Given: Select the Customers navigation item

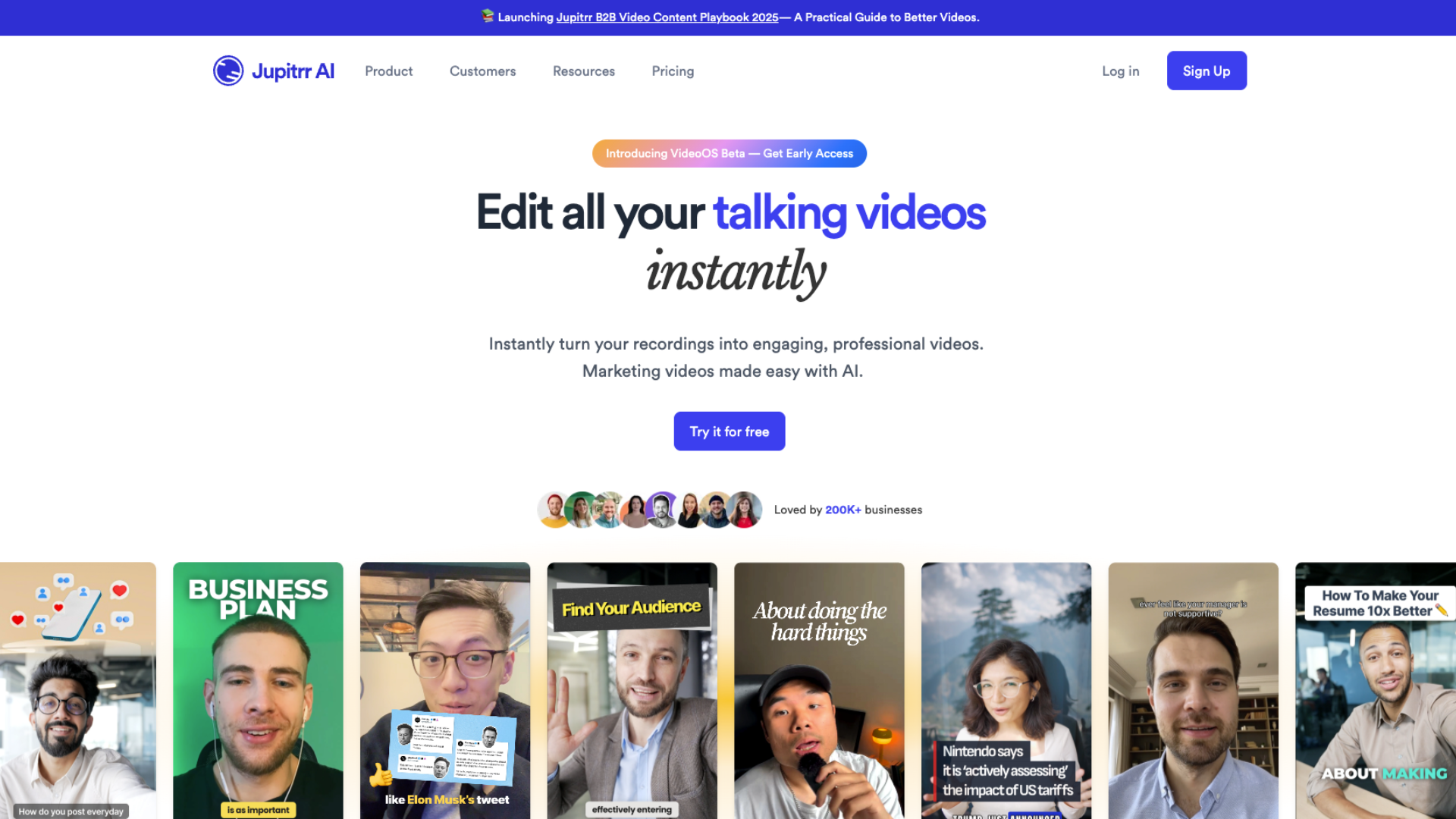Looking at the screenshot, I should (482, 71).
